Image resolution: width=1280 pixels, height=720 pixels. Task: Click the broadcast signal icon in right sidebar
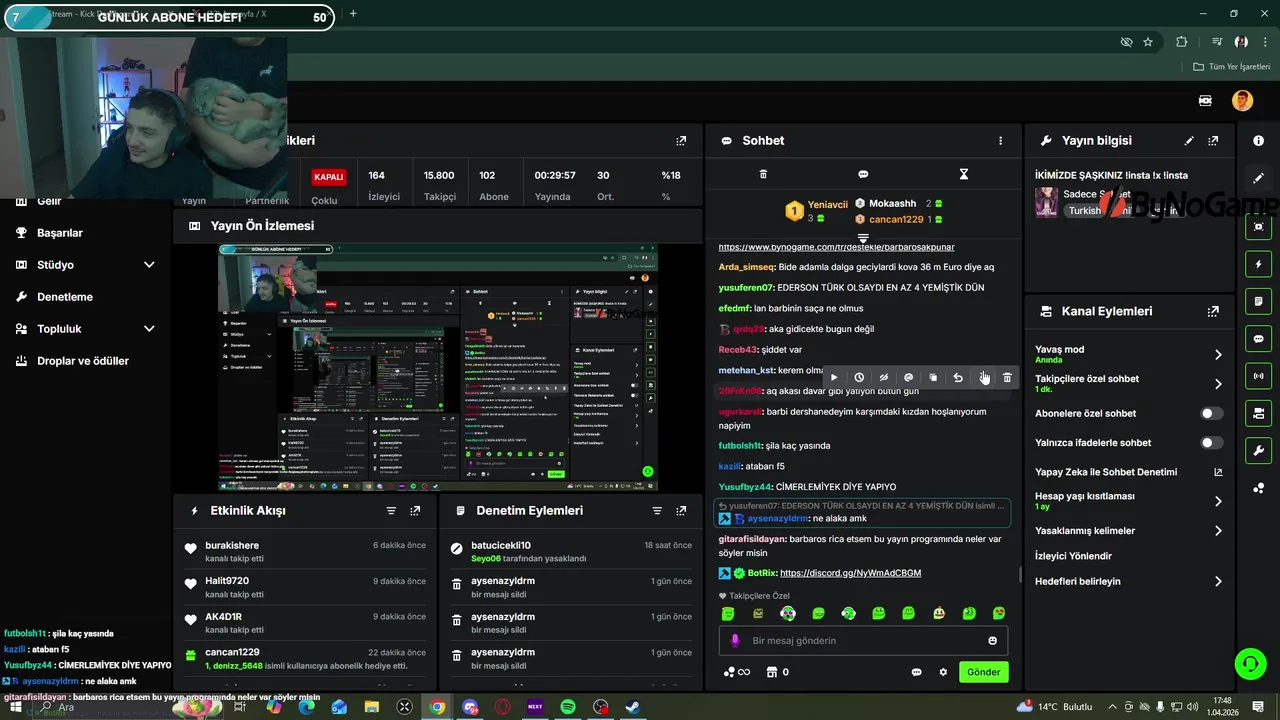coord(1258,376)
